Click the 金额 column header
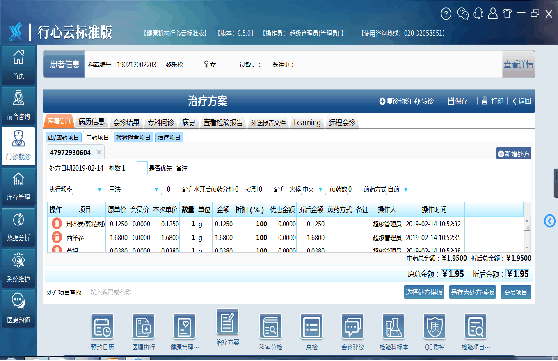Screen dimensions: 558x361 coord(222,210)
